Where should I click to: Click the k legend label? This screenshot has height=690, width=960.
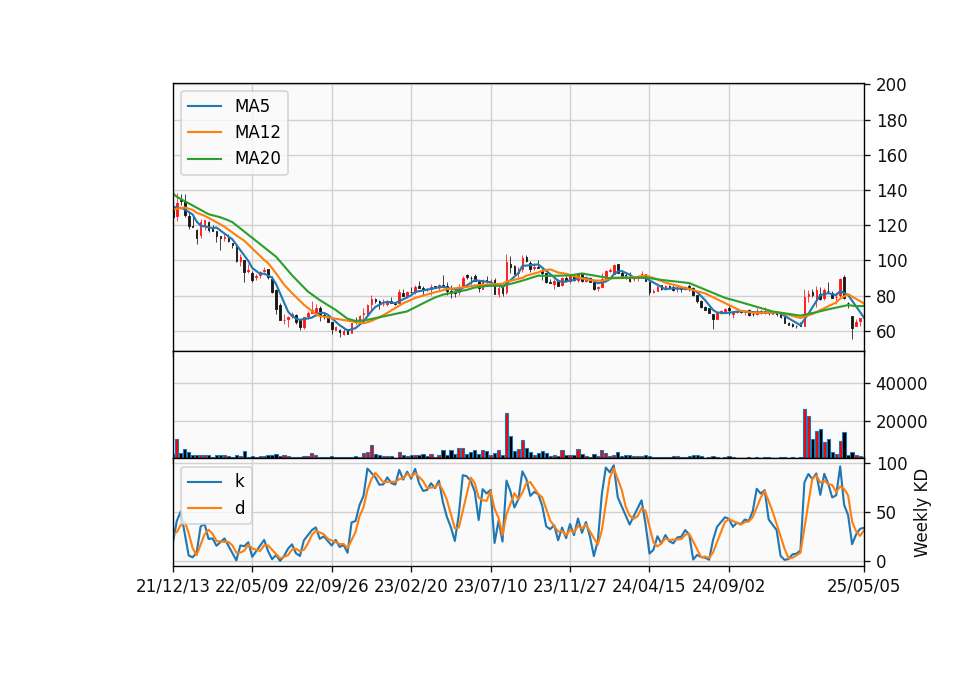(239, 481)
